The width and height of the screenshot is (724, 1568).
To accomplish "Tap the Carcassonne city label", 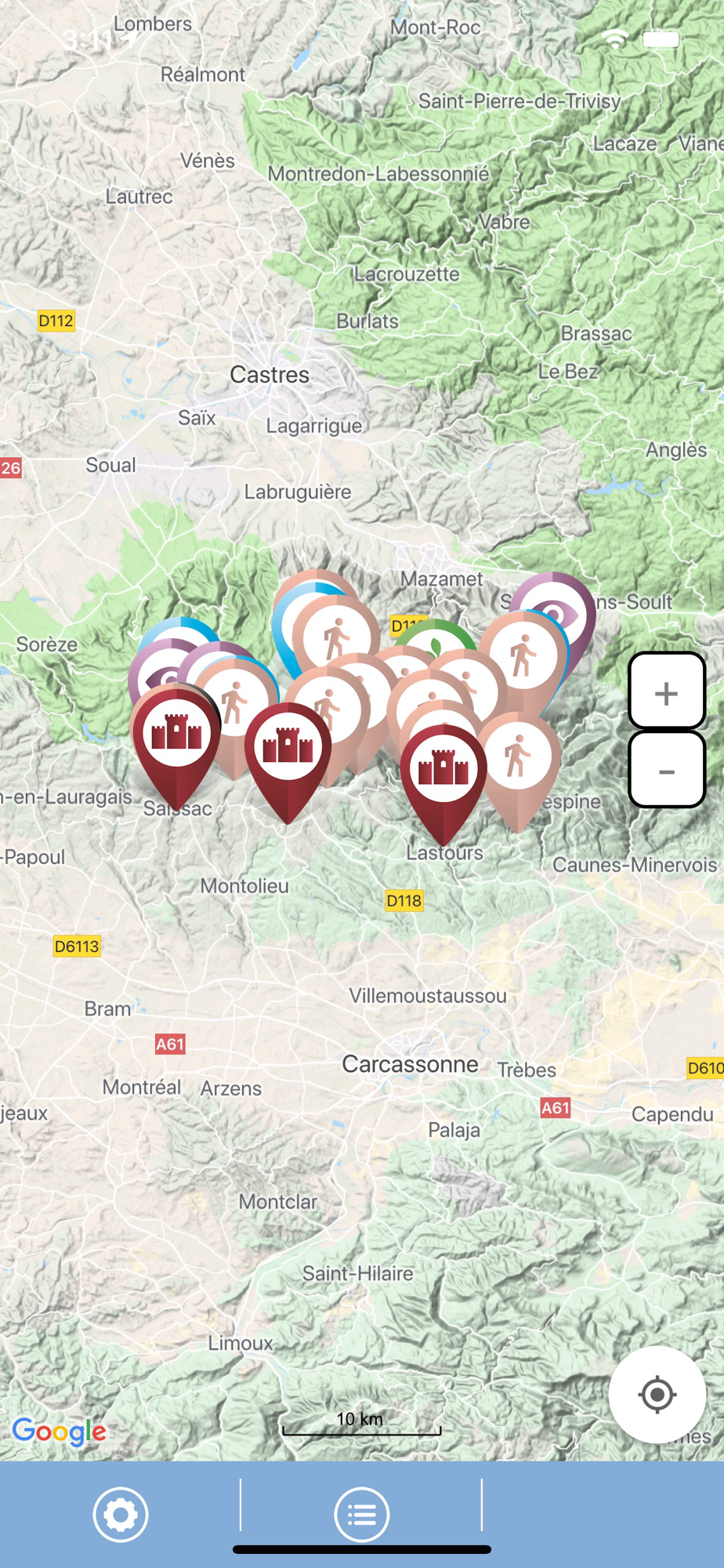I will (410, 1065).
